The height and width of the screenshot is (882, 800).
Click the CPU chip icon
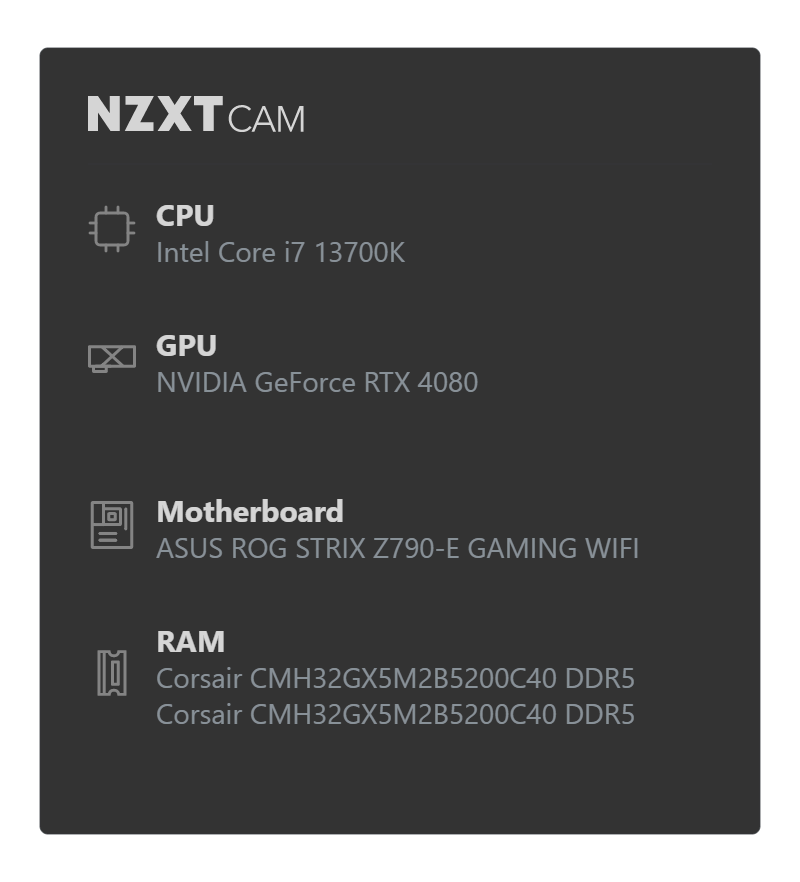click(x=112, y=229)
